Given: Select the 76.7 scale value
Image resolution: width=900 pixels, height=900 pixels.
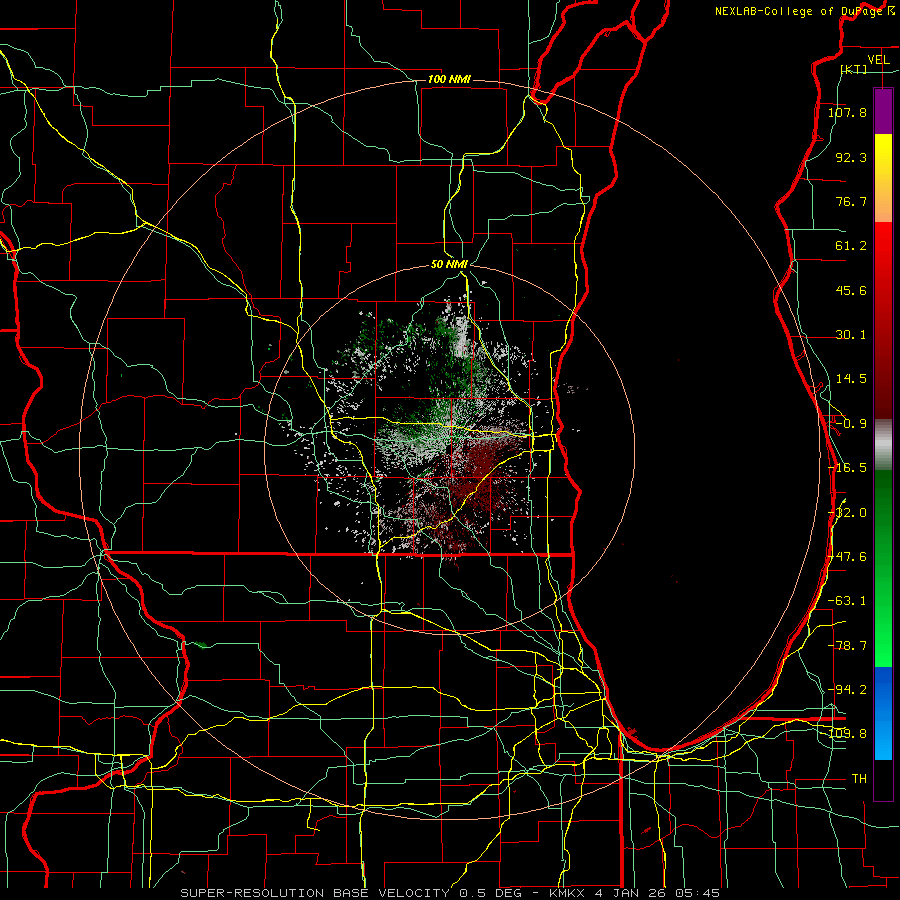Looking at the screenshot, I should click(x=851, y=201).
